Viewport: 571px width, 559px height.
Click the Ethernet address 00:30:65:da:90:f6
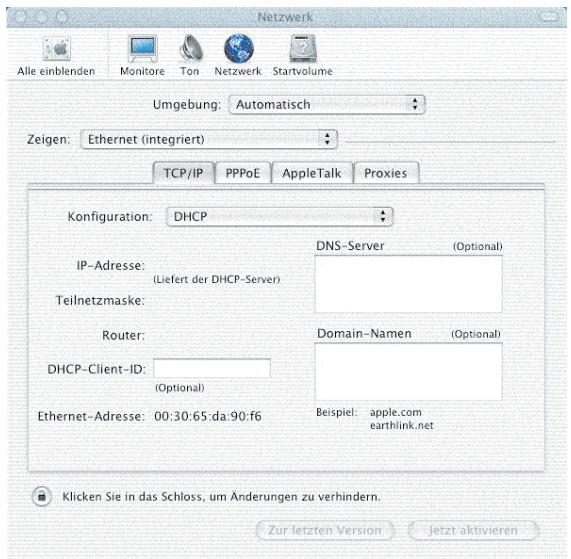coord(208,416)
